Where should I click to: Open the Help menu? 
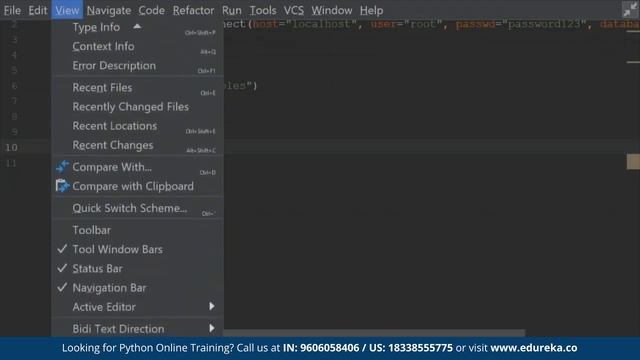point(371,10)
